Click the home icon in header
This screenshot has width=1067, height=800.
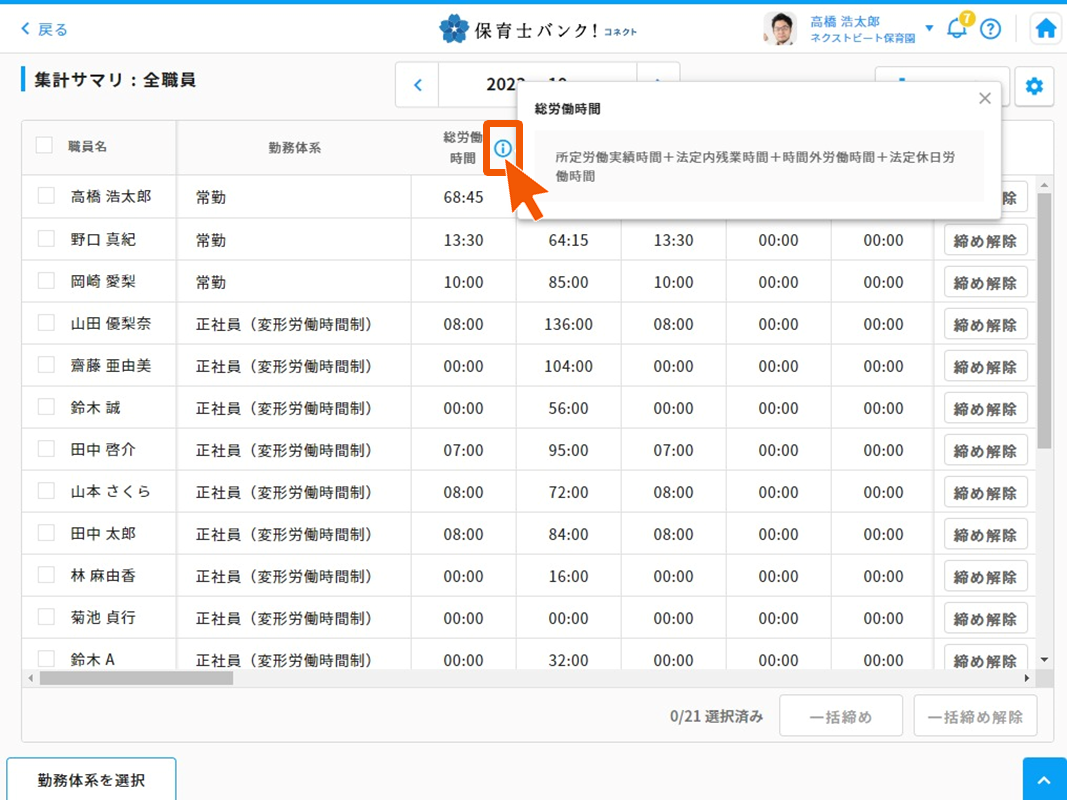pos(1046,29)
